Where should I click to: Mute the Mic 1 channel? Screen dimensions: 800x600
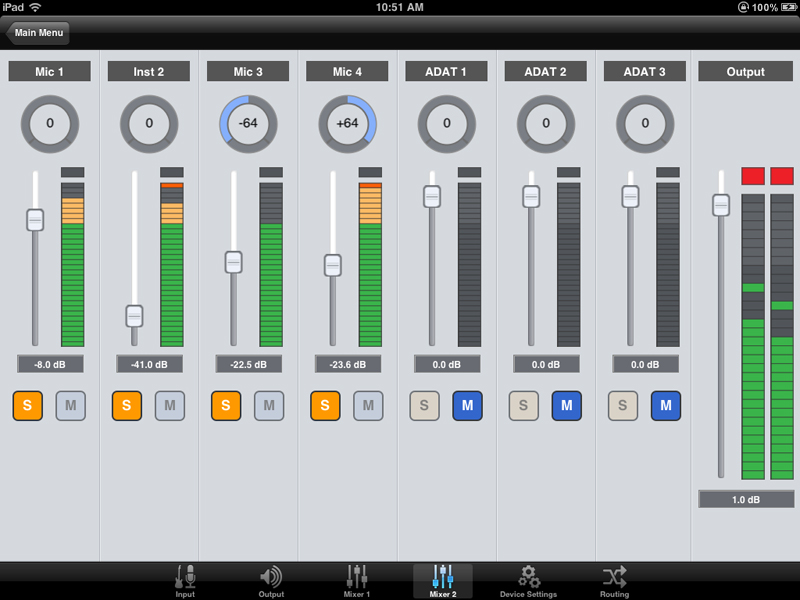pos(70,406)
